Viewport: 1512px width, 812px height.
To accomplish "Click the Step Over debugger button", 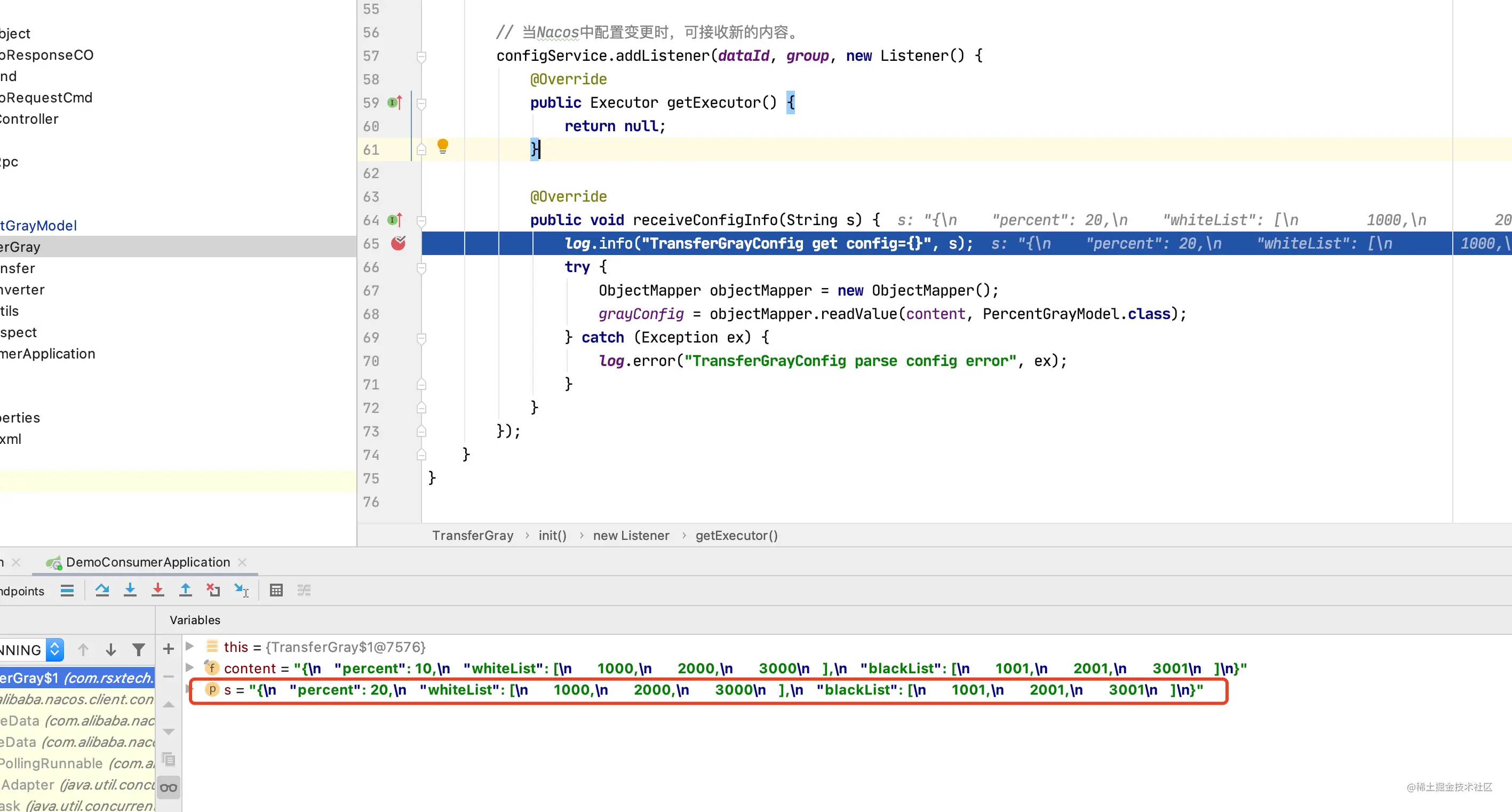I will (102, 590).
